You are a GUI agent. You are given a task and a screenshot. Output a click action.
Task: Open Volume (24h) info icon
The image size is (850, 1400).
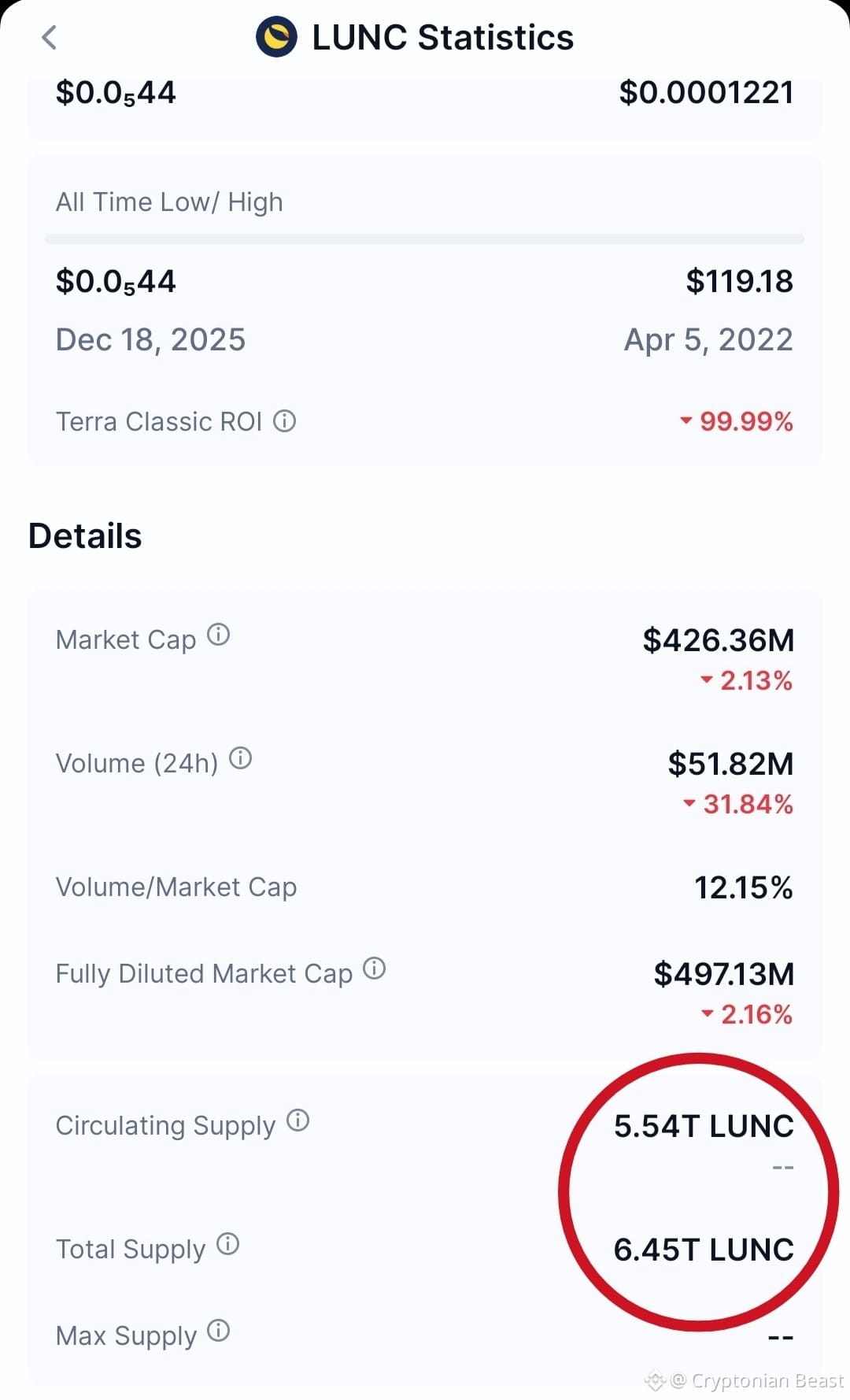click(x=240, y=758)
